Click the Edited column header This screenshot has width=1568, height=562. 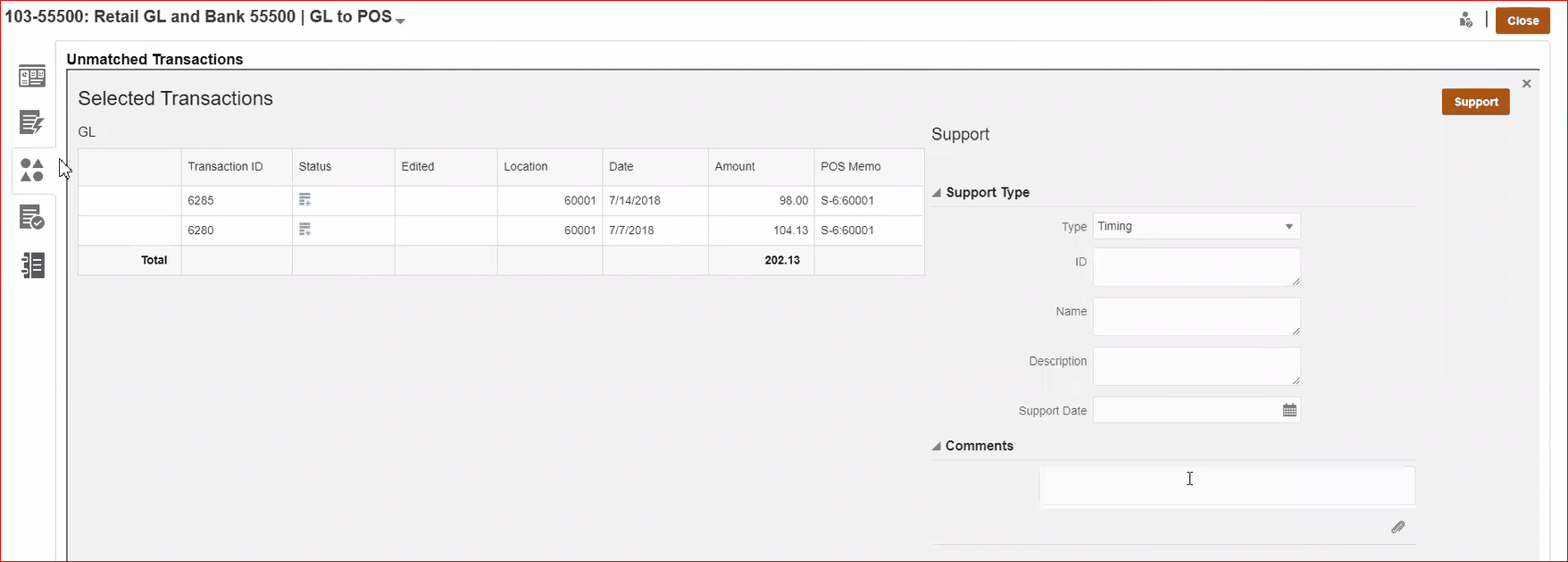446,167
